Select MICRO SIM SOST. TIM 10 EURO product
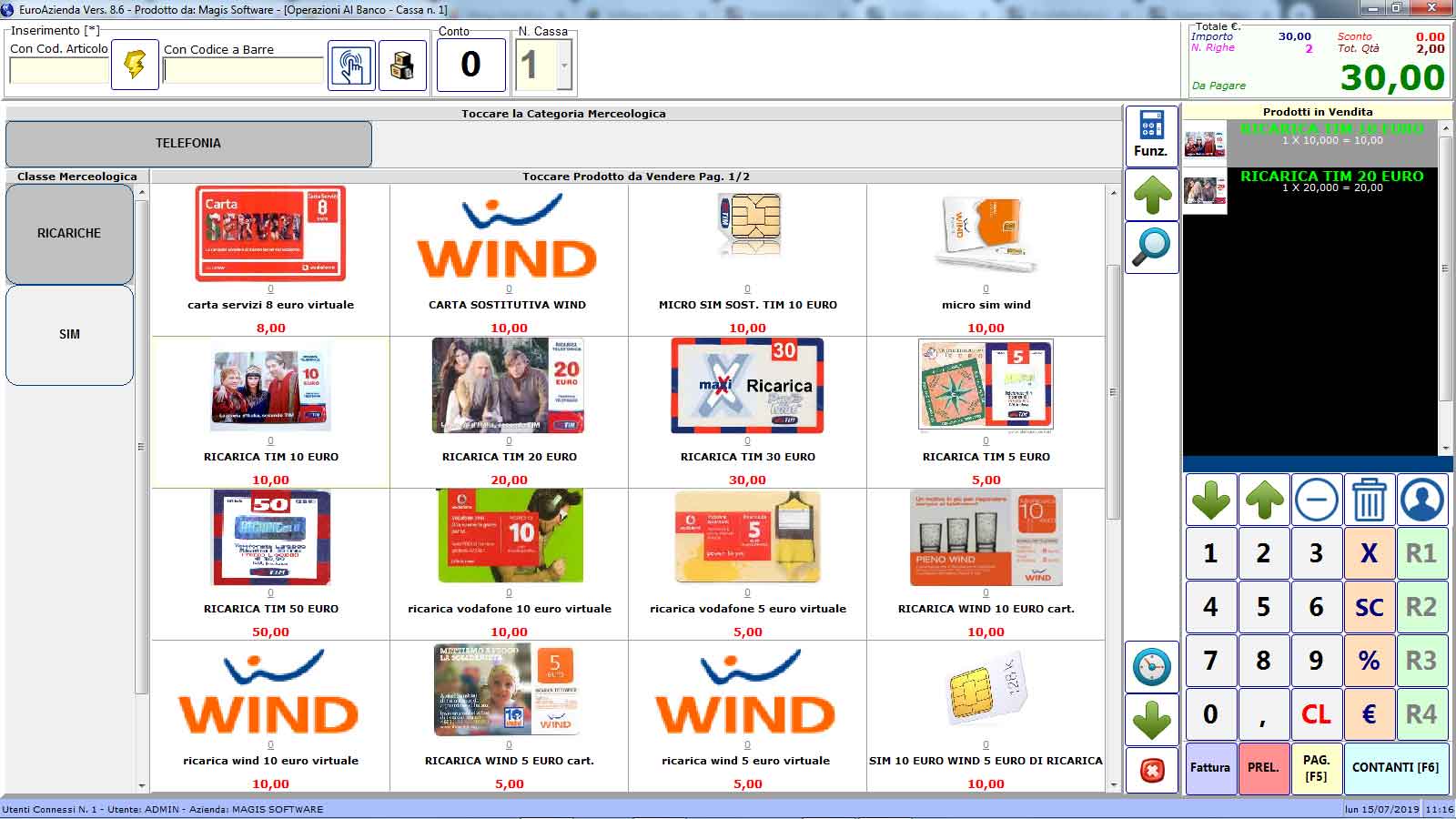This screenshot has height=819, width=1456. tap(747, 260)
